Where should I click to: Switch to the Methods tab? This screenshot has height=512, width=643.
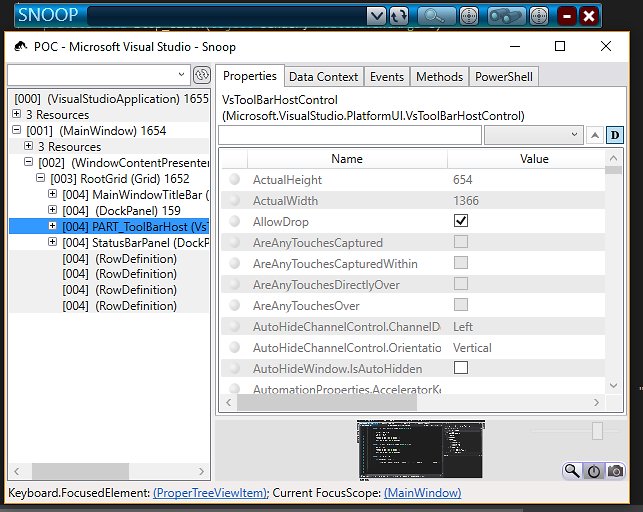440,77
